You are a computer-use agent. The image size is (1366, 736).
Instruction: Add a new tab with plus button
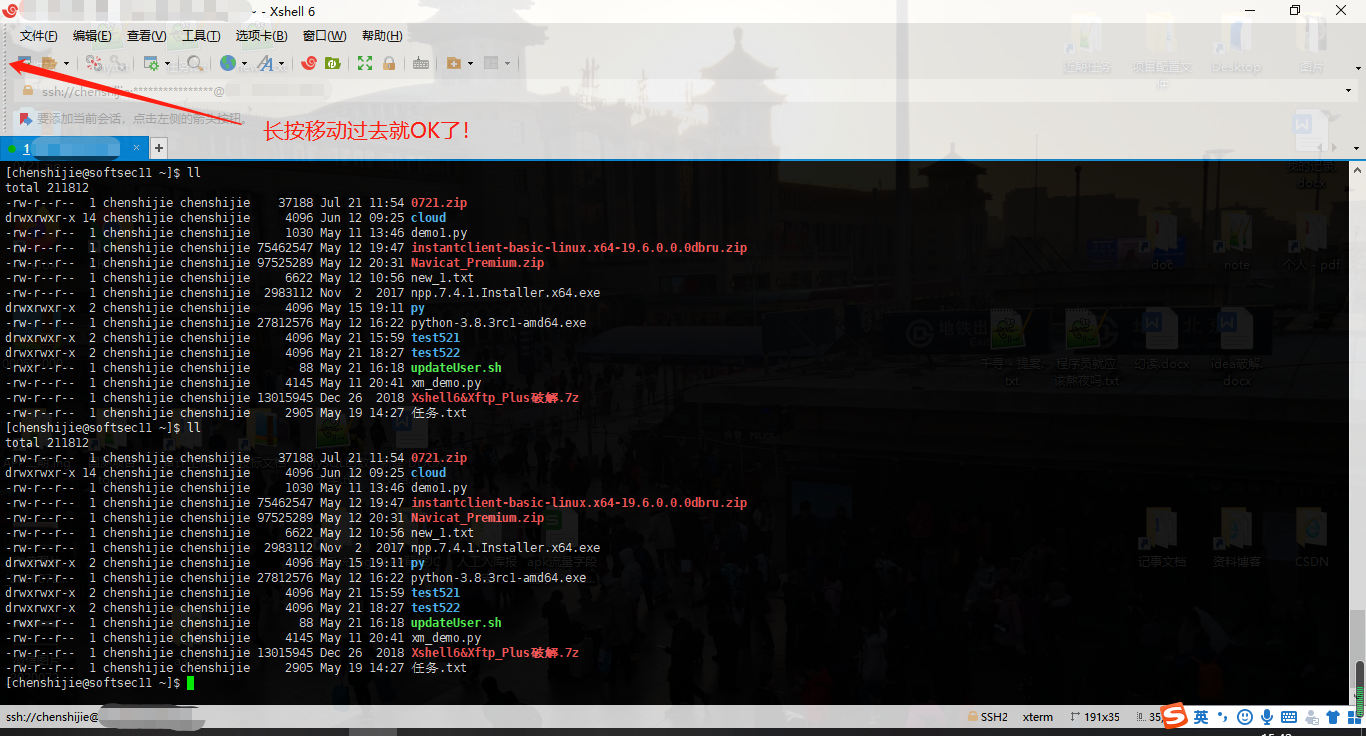[x=158, y=149]
